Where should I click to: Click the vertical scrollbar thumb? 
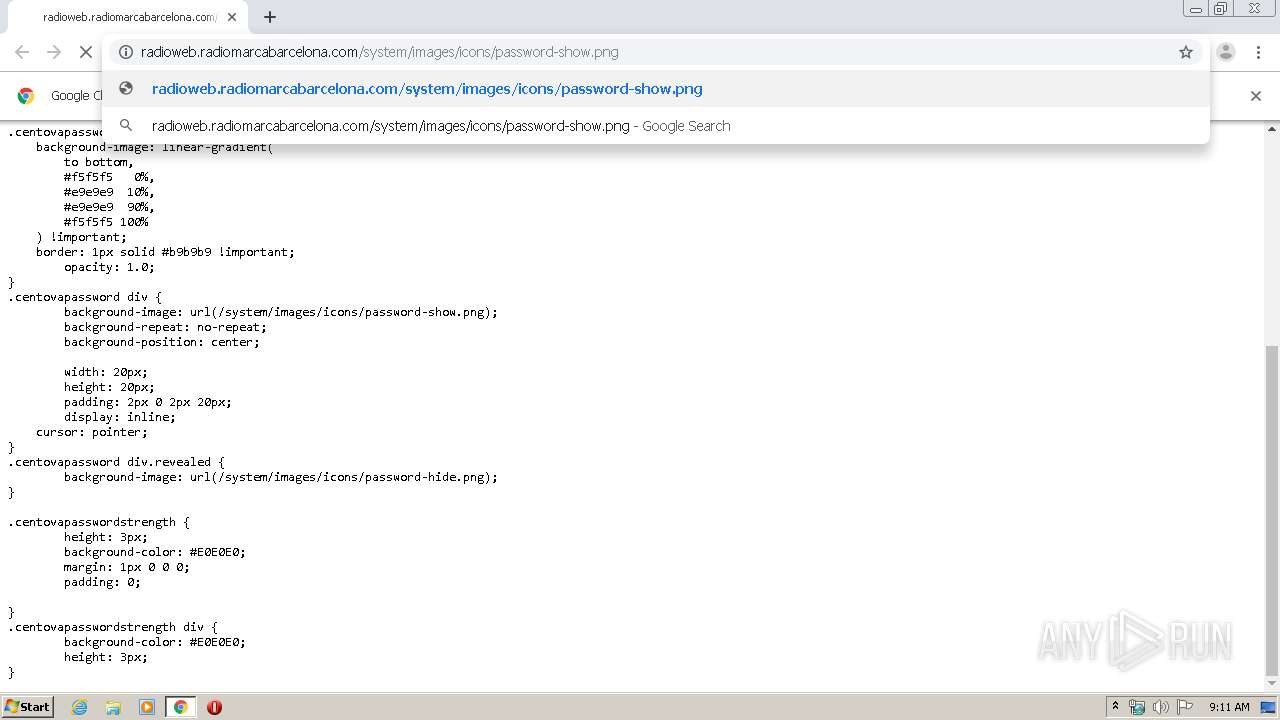(1272, 510)
